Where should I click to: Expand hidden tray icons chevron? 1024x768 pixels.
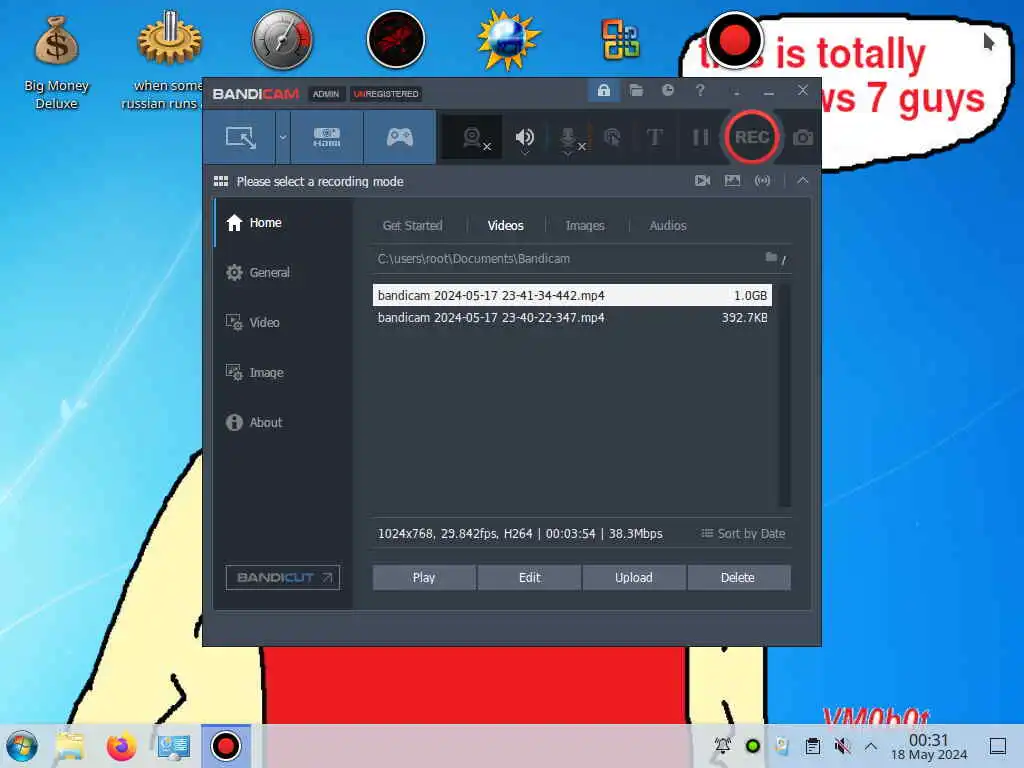point(871,746)
